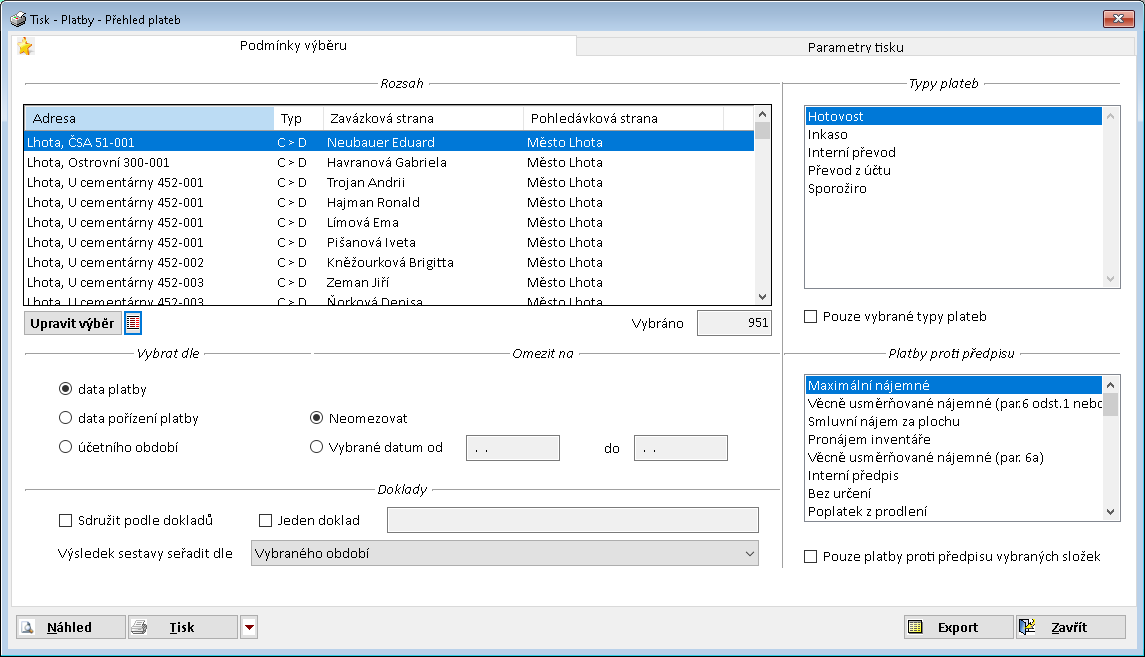Viewport: 1145px width, 657px height.
Task: Select Inkaso in the Typy plateb list
Action: 828,134
